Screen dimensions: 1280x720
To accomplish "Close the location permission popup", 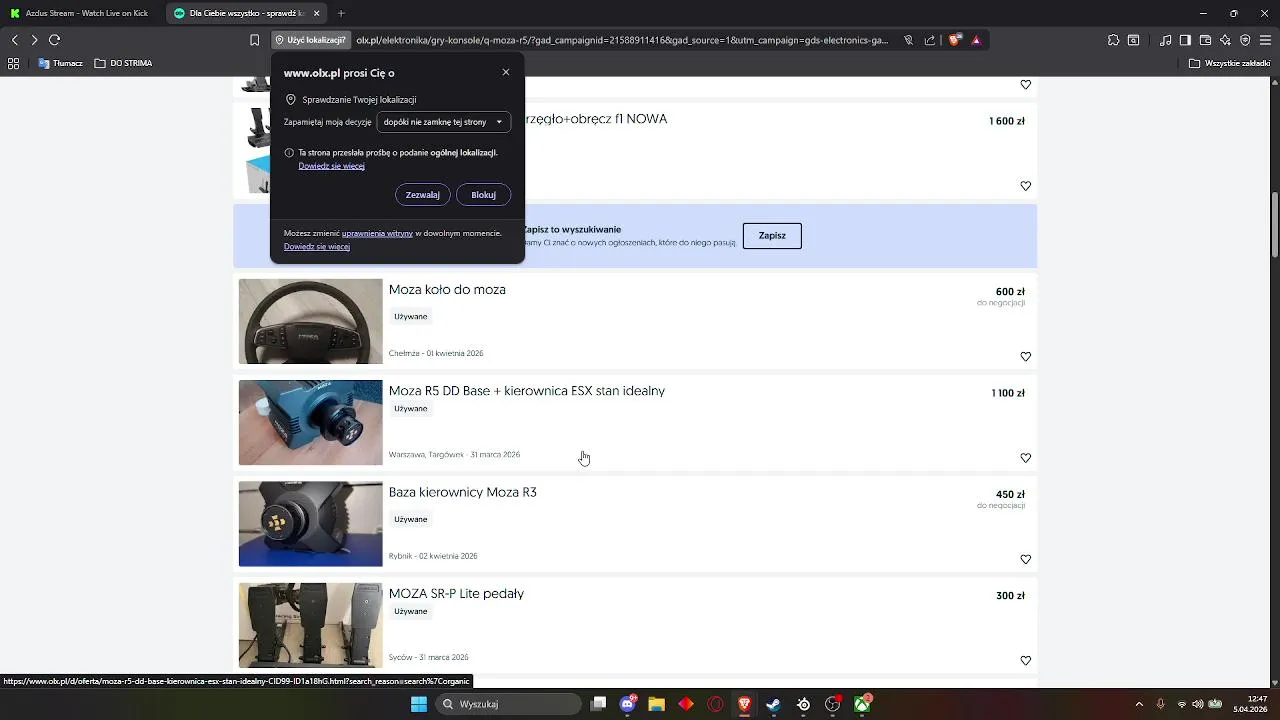I will (x=506, y=72).
